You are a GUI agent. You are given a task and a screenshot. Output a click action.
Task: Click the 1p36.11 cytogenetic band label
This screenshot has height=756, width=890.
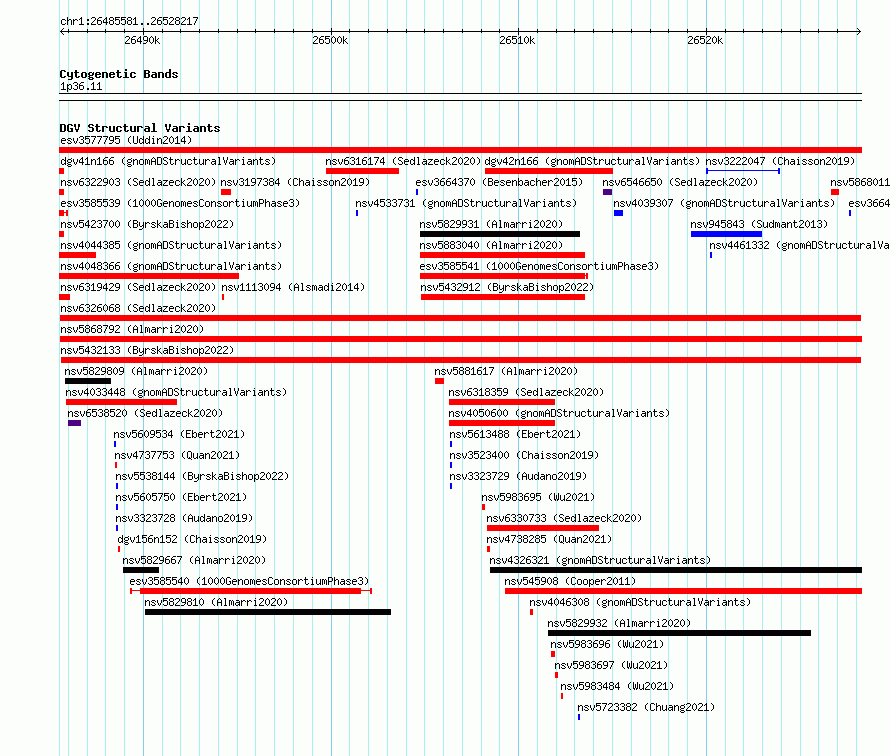coord(81,86)
